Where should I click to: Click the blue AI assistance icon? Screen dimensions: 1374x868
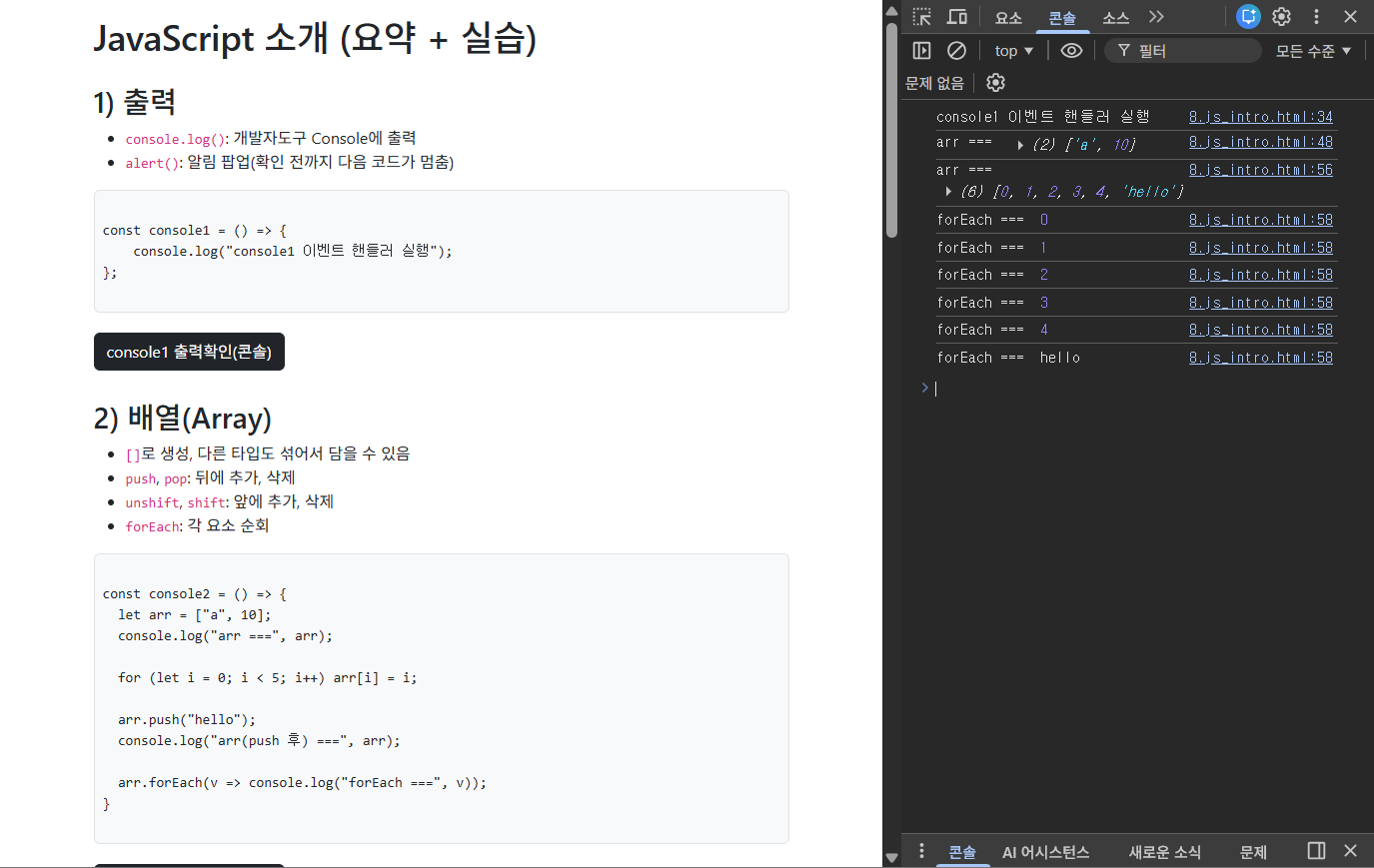(1248, 16)
